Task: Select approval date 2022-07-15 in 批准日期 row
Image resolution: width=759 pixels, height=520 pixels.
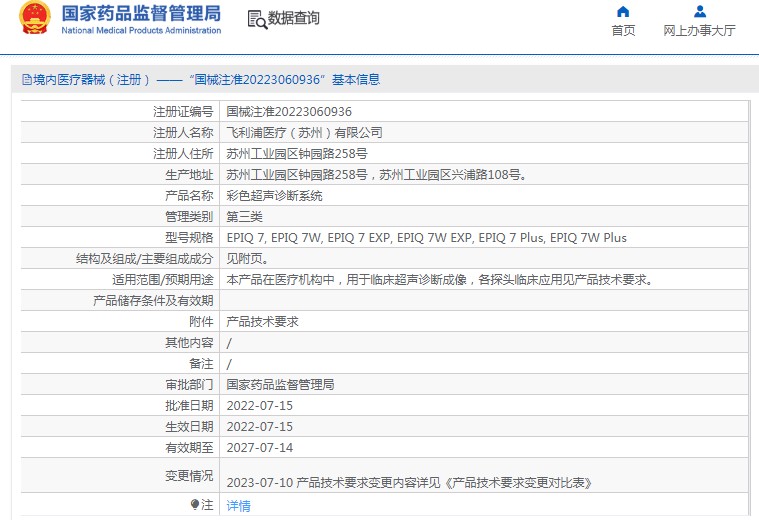Action: (259, 406)
